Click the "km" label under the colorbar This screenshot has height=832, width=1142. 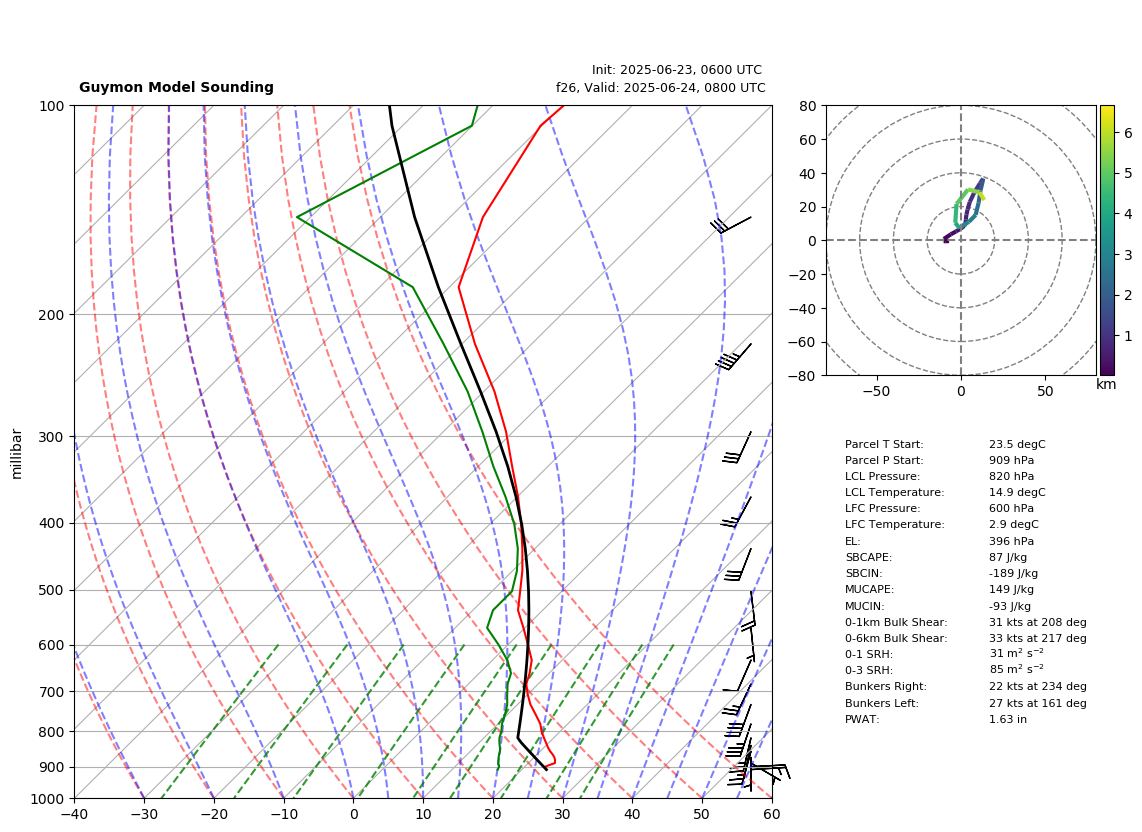coord(1106,384)
